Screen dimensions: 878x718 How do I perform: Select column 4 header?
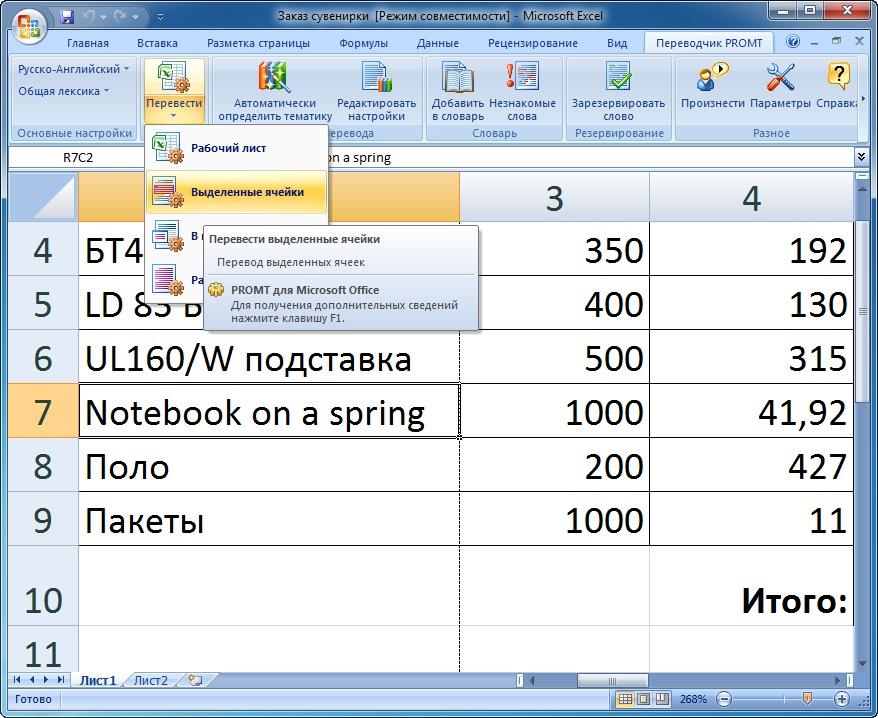point(751,197)
